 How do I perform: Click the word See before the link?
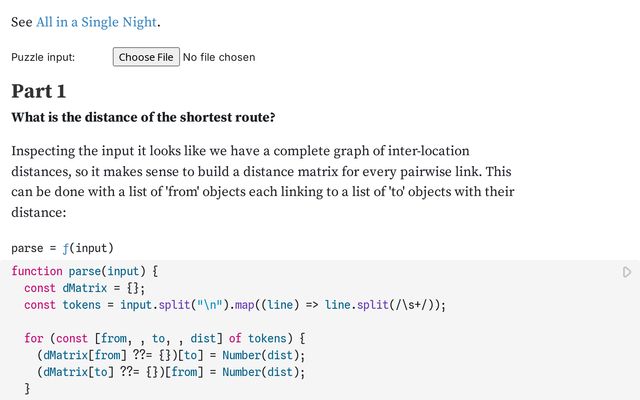coord(21,22)
